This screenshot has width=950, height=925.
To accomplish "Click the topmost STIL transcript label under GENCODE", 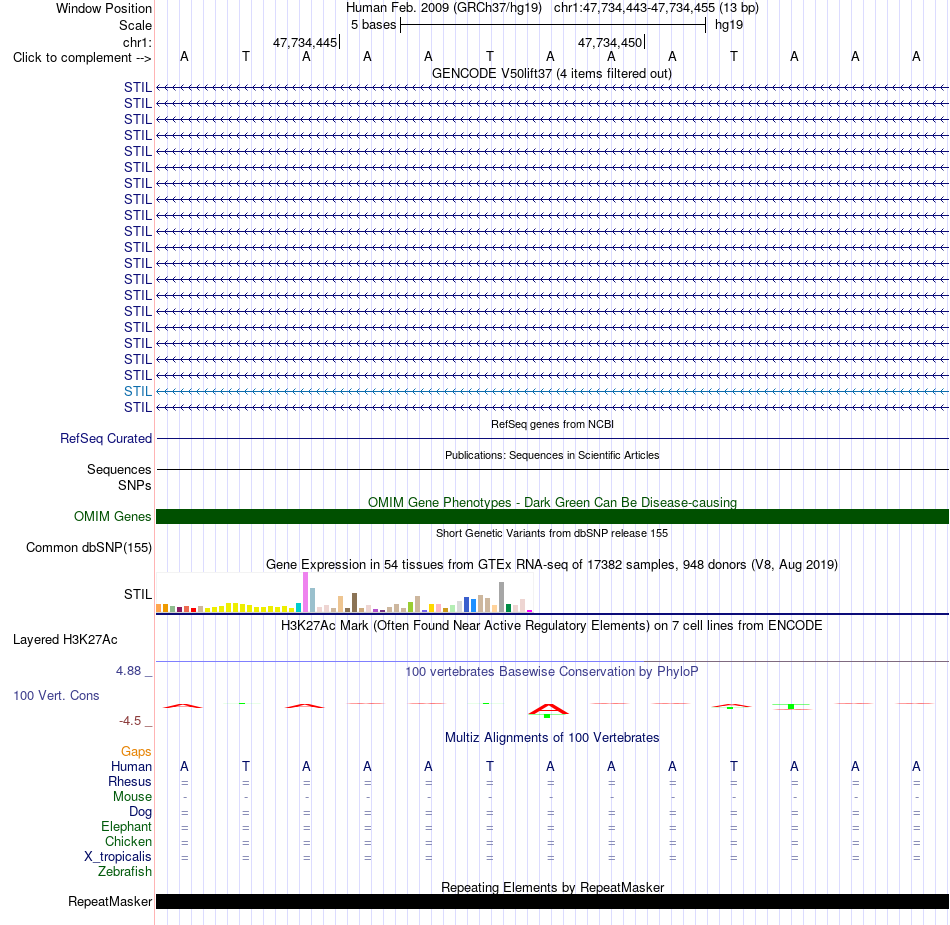I will (138, 87).
